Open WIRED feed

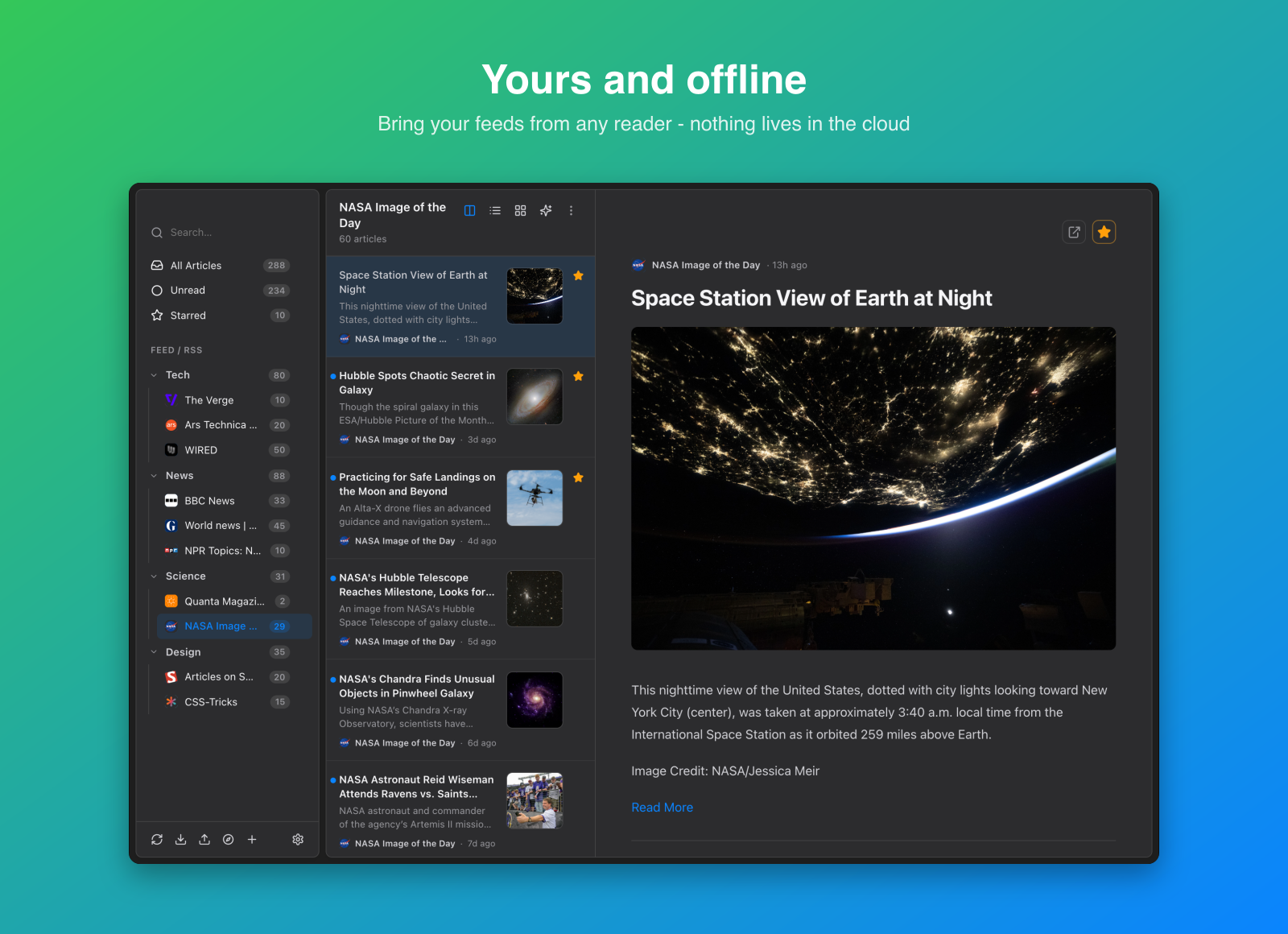234,450
